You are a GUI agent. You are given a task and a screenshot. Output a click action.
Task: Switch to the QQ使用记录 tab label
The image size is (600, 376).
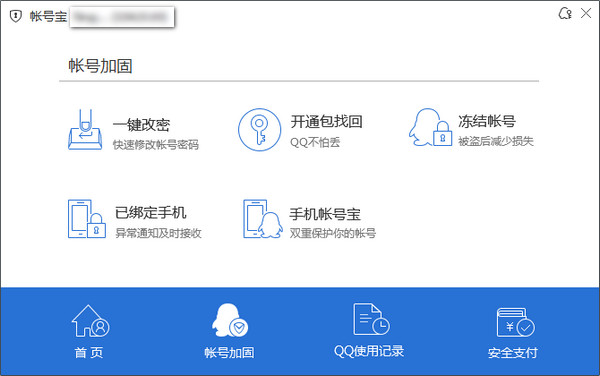click(369, 351)
